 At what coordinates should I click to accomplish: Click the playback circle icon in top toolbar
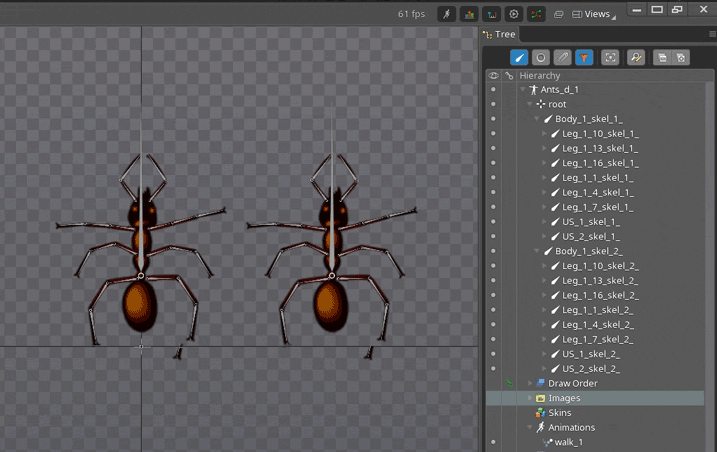click(x=514, y=14)
